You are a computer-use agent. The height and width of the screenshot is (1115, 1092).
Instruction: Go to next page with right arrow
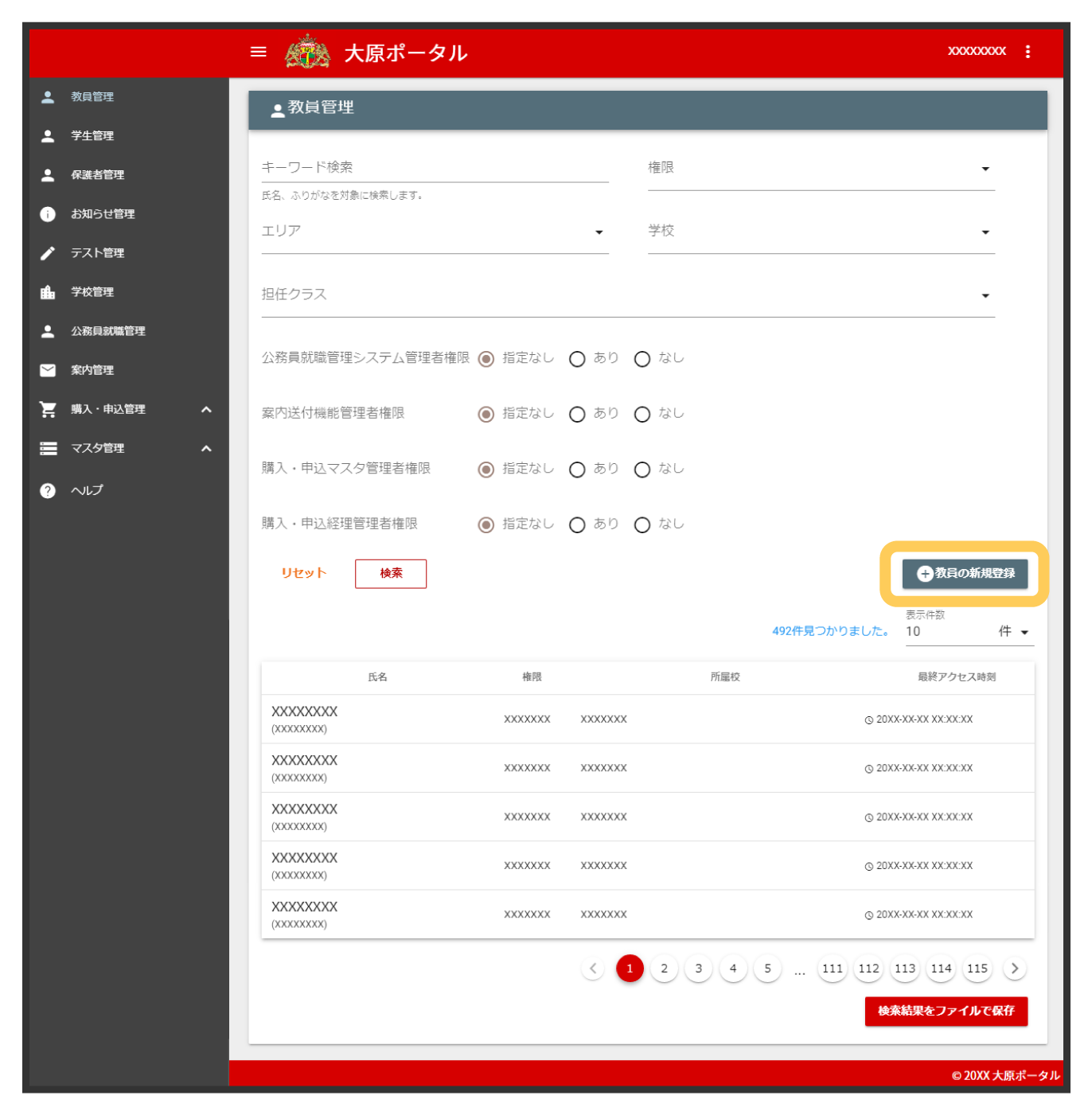tap(1014, 969)
